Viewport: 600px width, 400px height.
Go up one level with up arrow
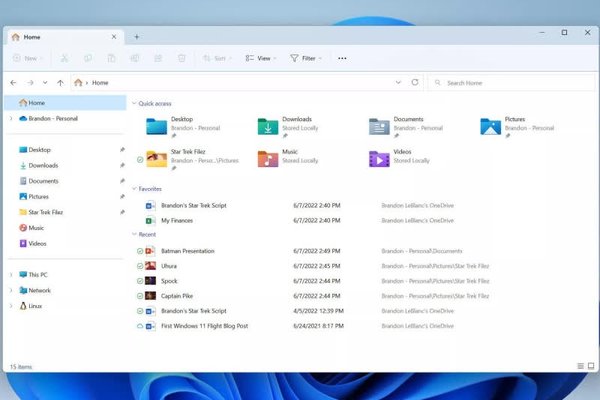pyautogui.click(x=60, y=83)
